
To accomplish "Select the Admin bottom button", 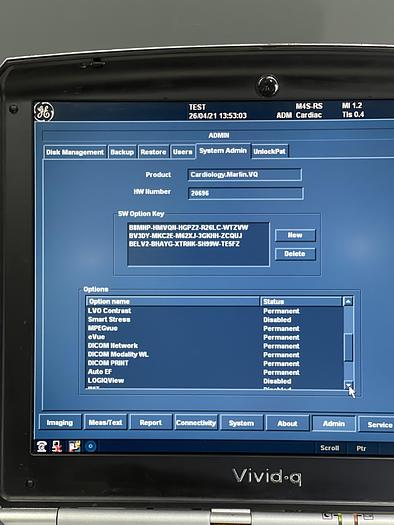I will (x=333, y=424).
